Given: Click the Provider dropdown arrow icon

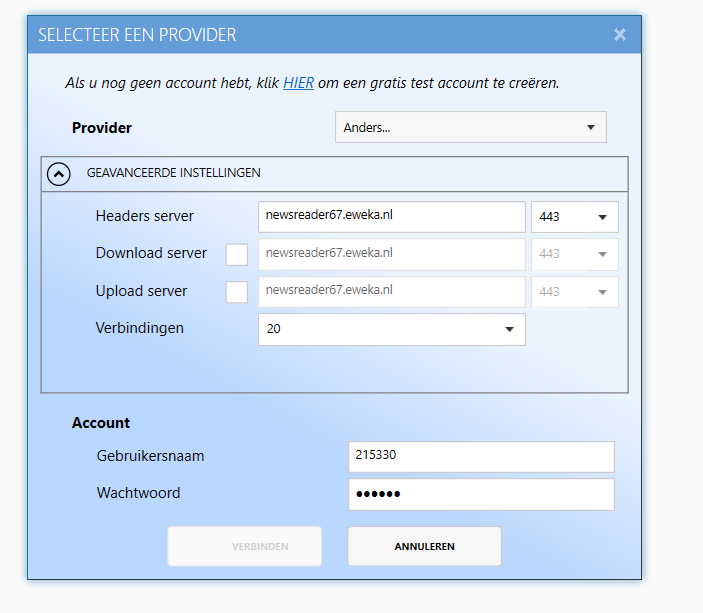Looking at the screenshot, I should pyautogui.click(x=591, y=127).
